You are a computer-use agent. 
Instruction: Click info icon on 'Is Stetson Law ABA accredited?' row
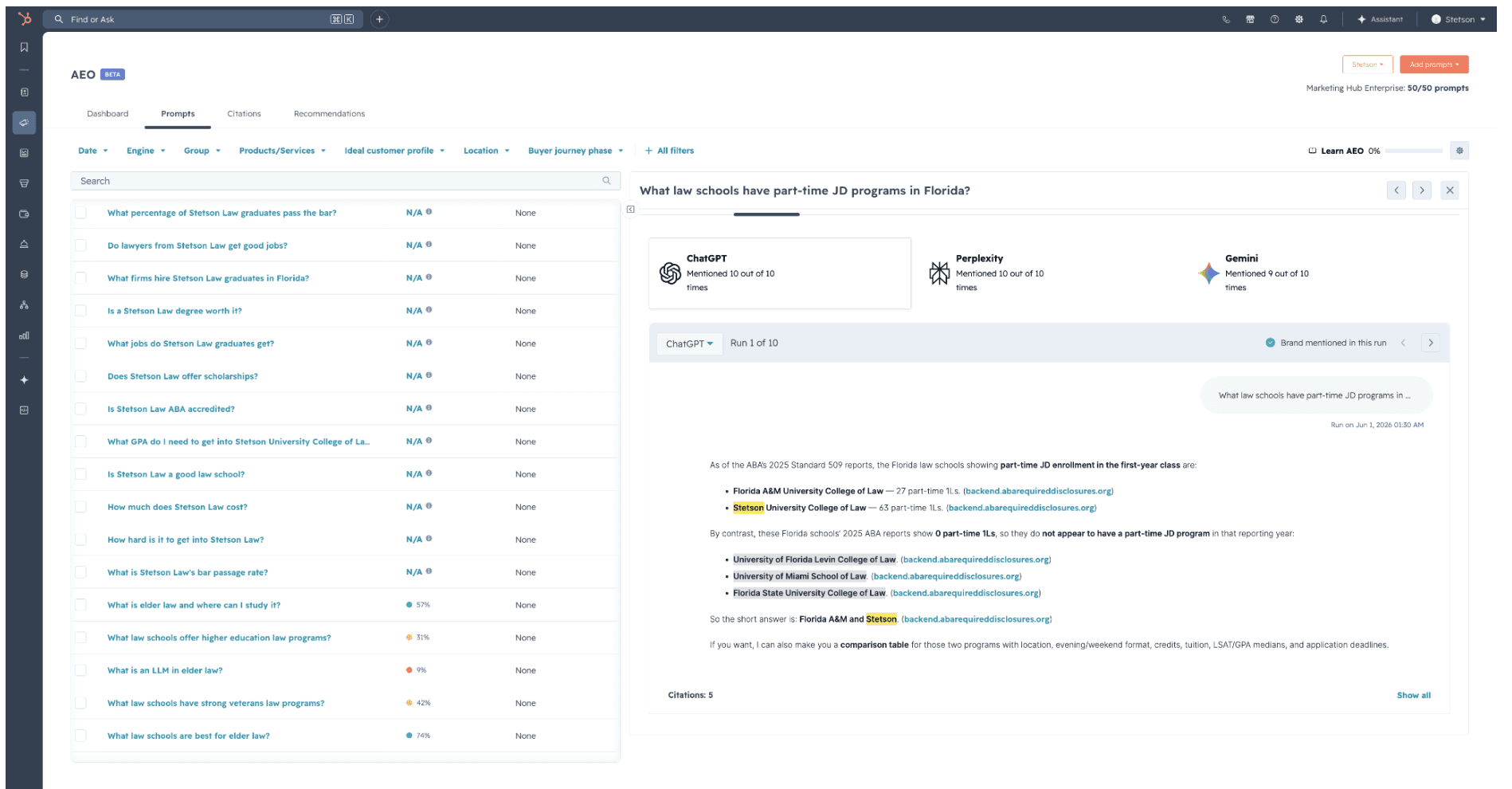coord(429,408)
